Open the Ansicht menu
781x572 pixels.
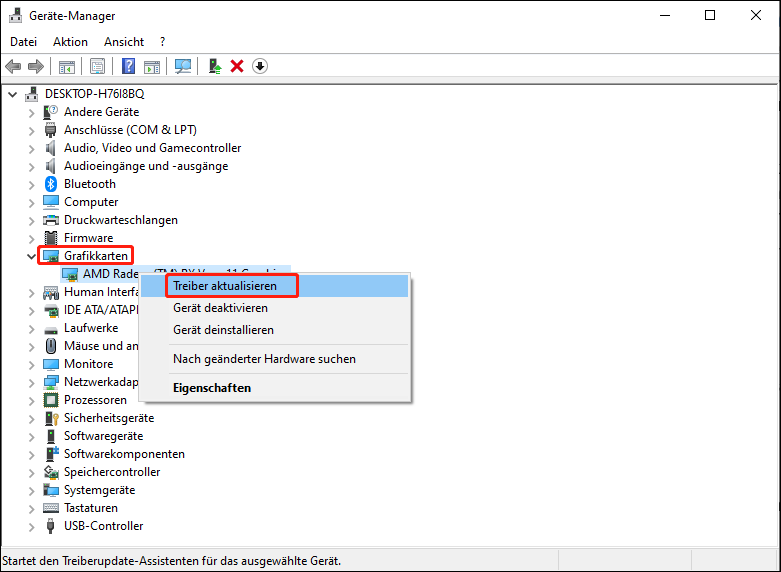pos(124,42)
